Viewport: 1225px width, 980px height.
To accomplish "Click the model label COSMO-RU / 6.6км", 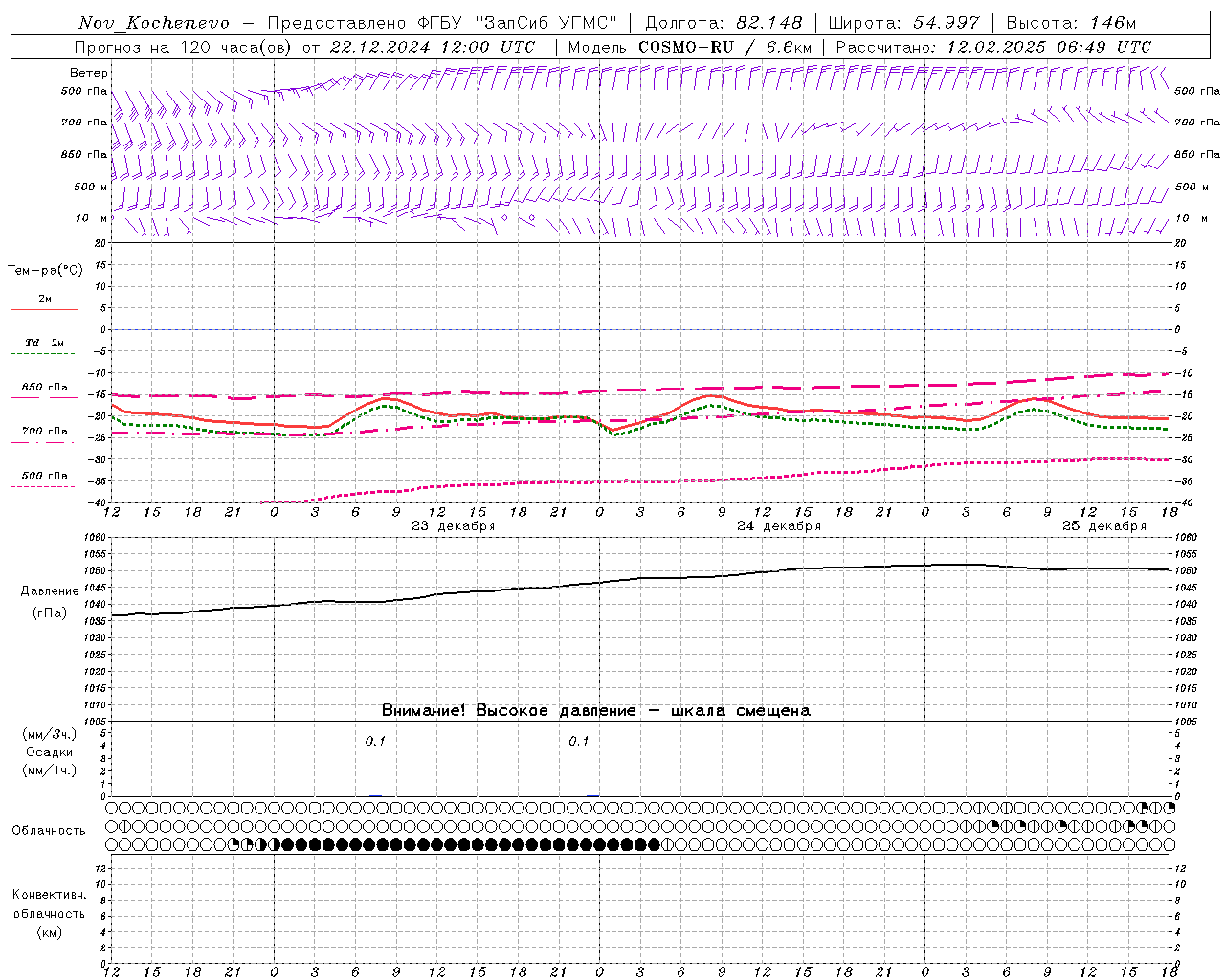I will click(x=725, y=47).
